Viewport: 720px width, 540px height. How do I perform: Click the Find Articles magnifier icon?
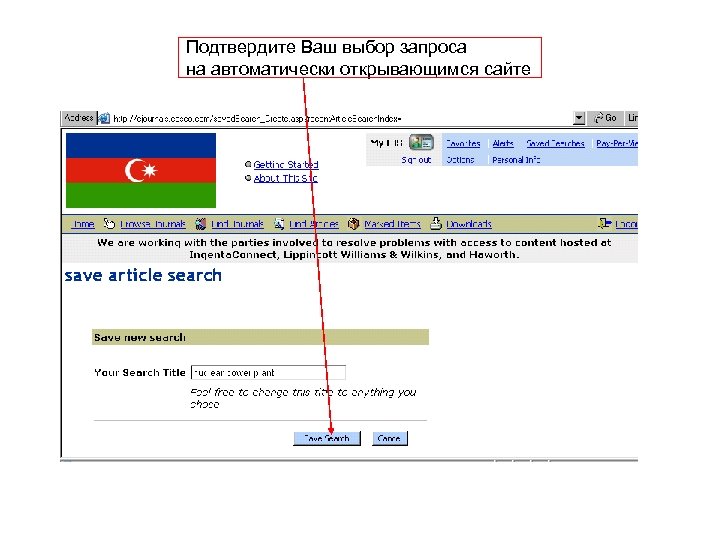click(x=279, y=224)
